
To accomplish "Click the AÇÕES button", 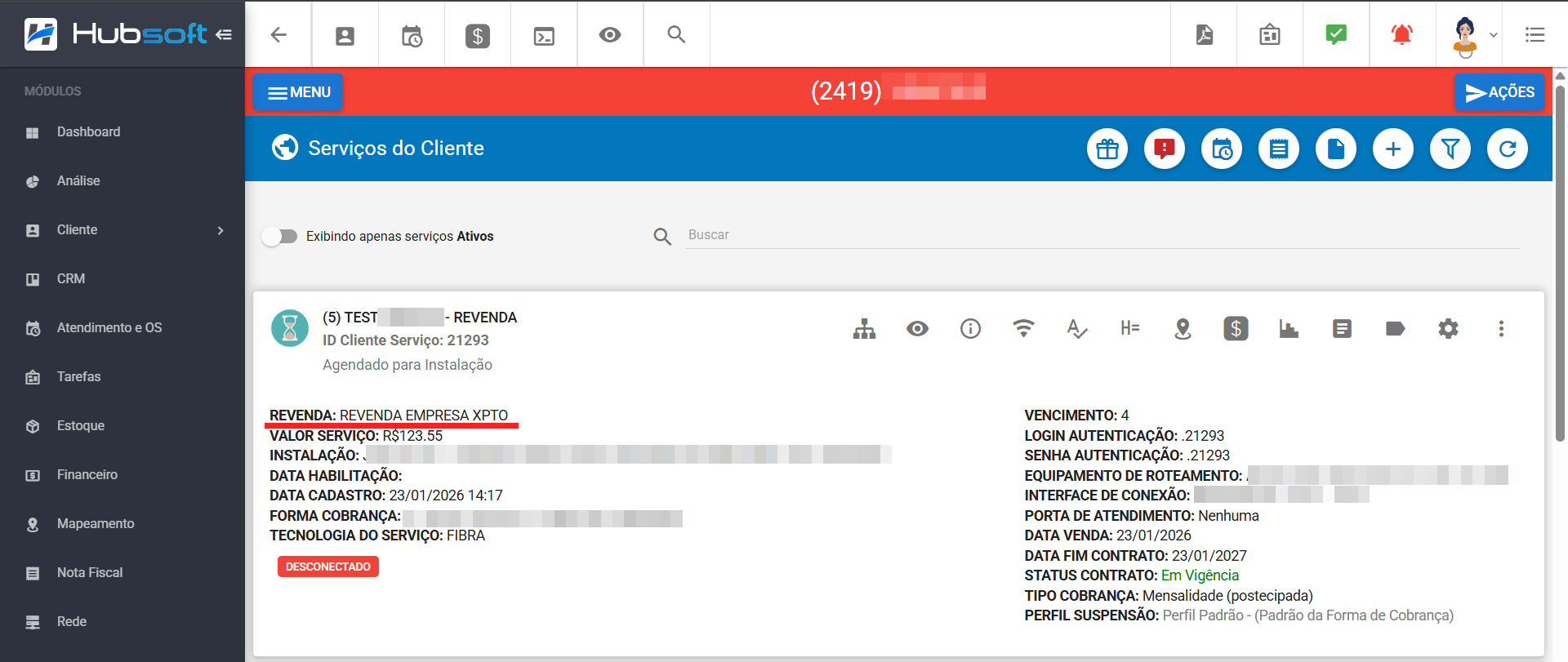I will [1499, 92].
